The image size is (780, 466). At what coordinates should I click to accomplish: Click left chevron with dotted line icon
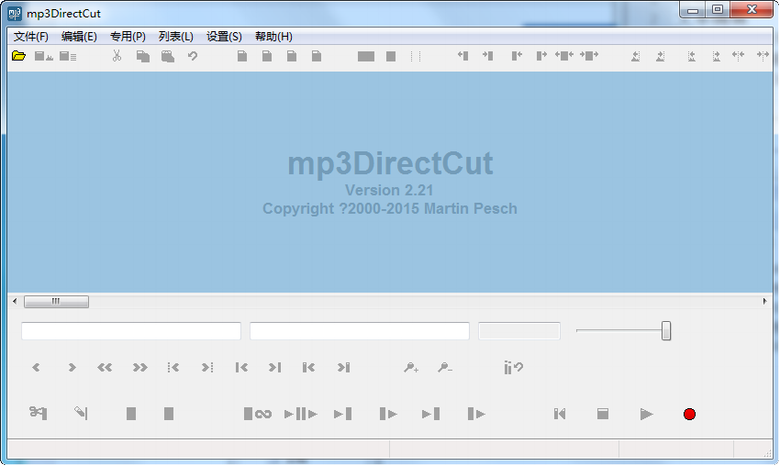(x=173, y=368)
